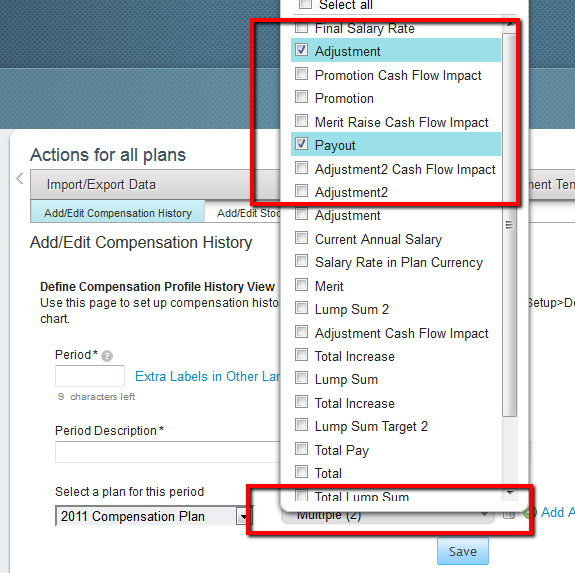Image resolution: width=575 pixels, height=573 pixels.
Task: Check the Select all checkbox
Action: click(305, 4)
